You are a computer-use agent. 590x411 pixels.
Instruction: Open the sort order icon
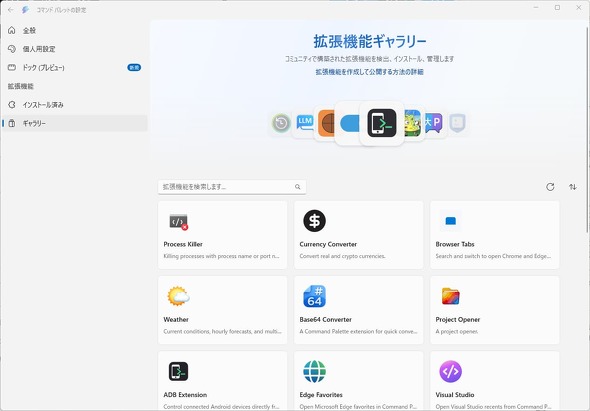coord(573,187)
